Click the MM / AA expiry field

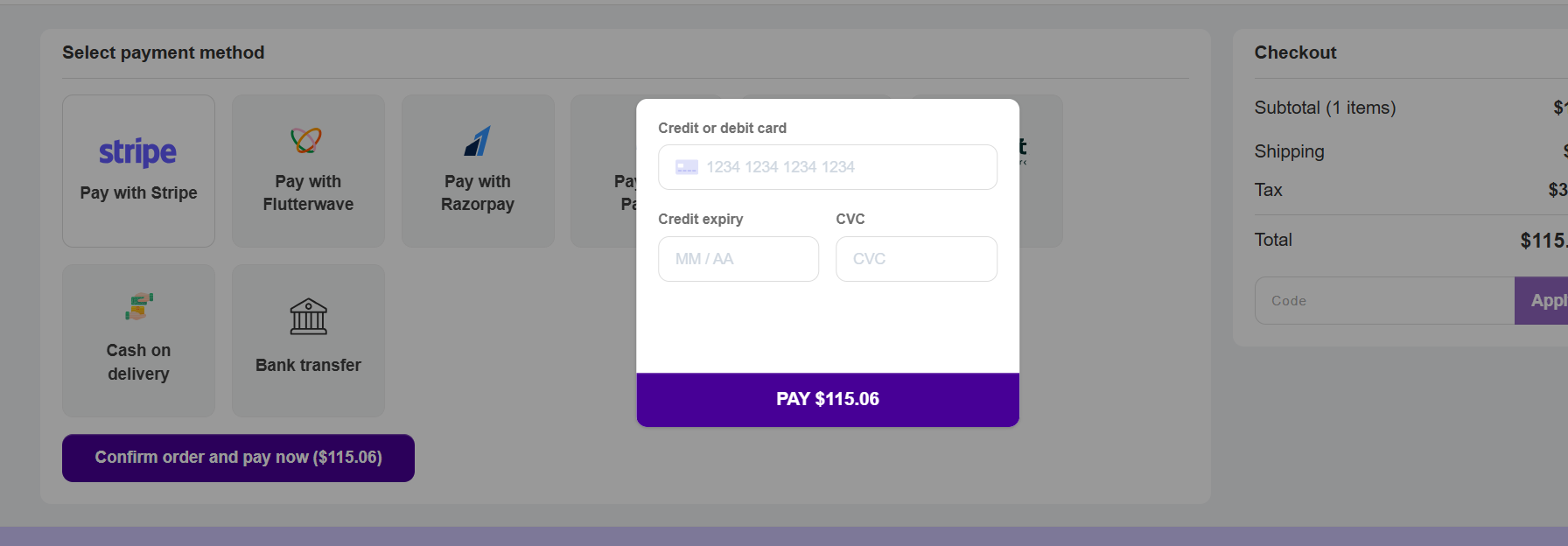(738, 259)
